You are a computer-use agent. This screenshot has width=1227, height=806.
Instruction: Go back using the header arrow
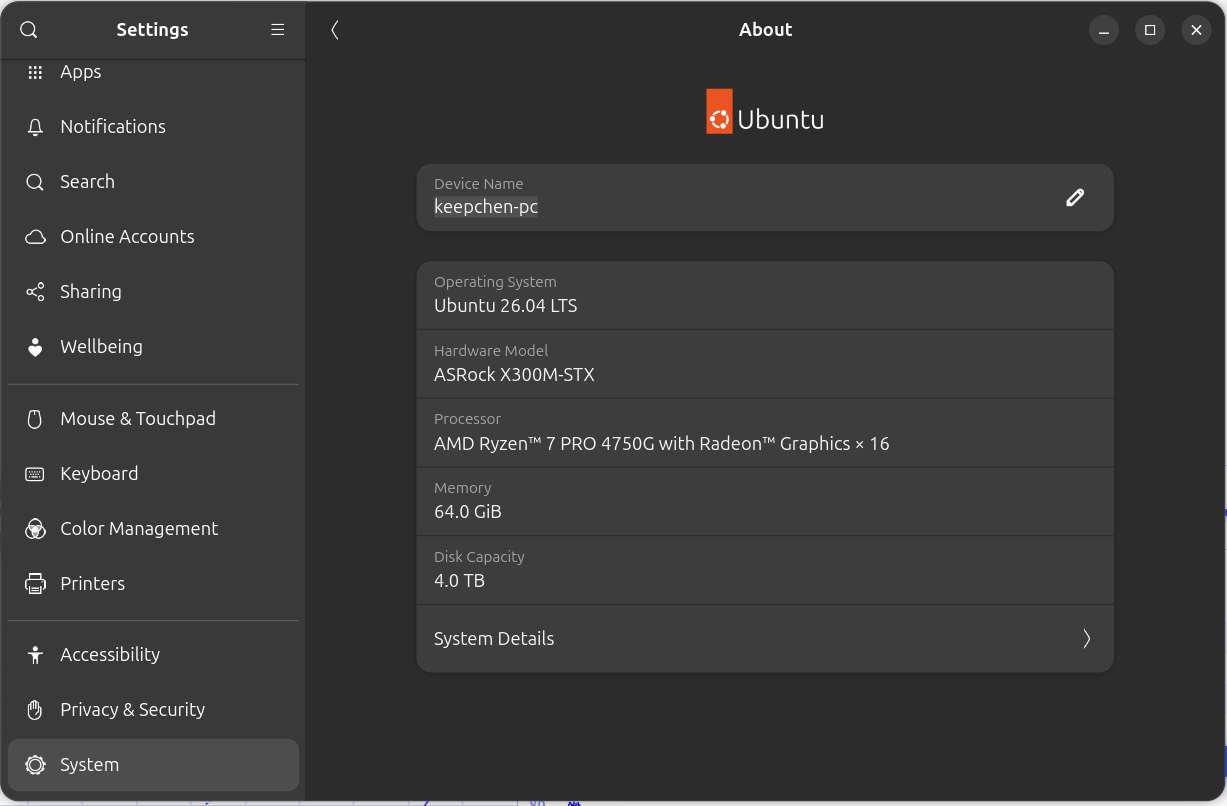pyautogui.click(x=335, y=30)
